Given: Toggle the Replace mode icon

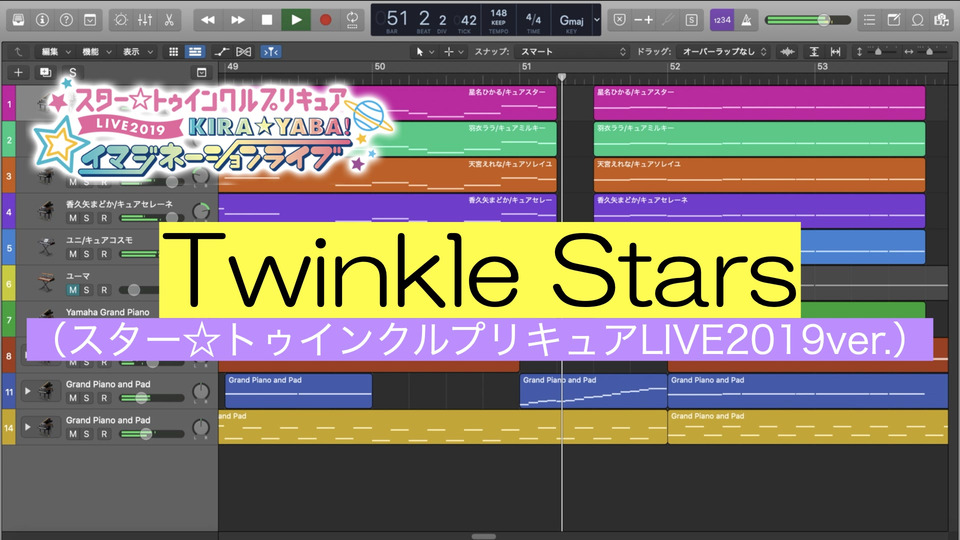Looking at the screenshot, I should (620, 20).
